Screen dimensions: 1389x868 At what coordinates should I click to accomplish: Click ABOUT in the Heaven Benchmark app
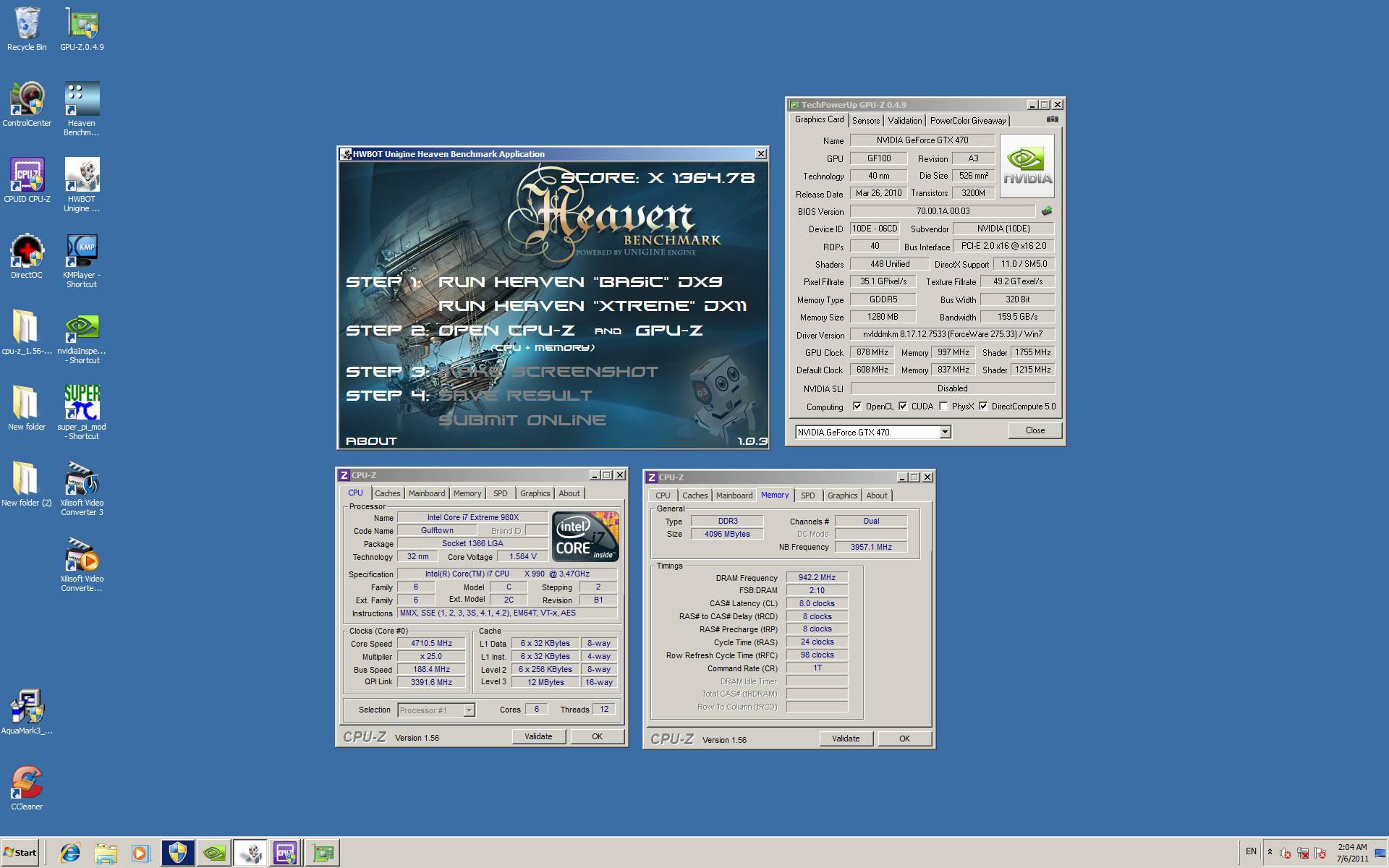(371, 441)
